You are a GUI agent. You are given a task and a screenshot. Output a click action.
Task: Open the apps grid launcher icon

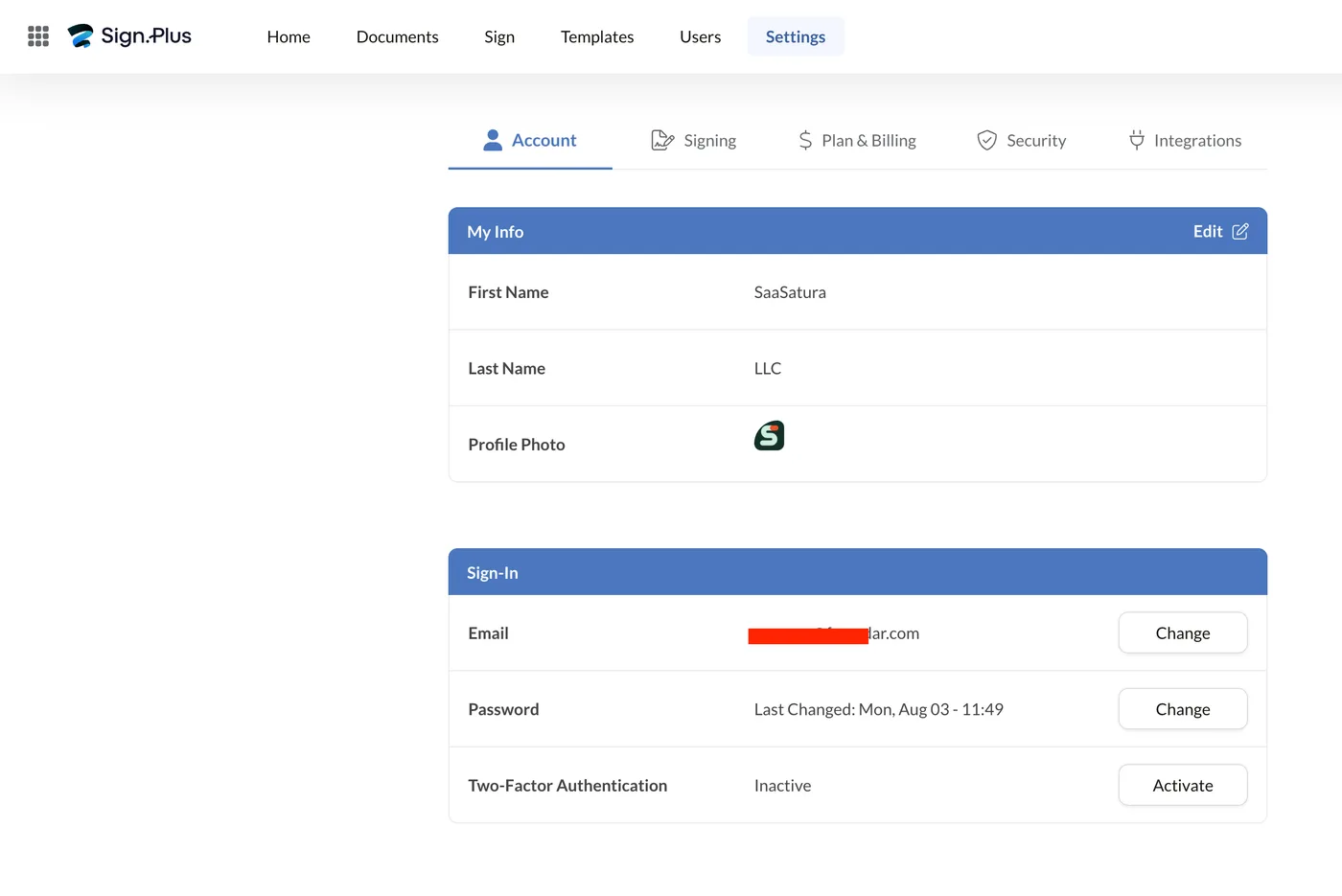point(38,36)
